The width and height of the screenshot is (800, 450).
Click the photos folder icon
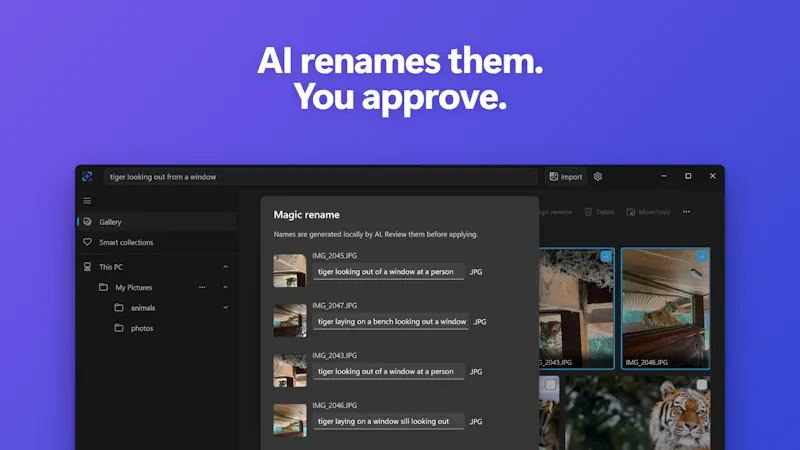(119, 328)
